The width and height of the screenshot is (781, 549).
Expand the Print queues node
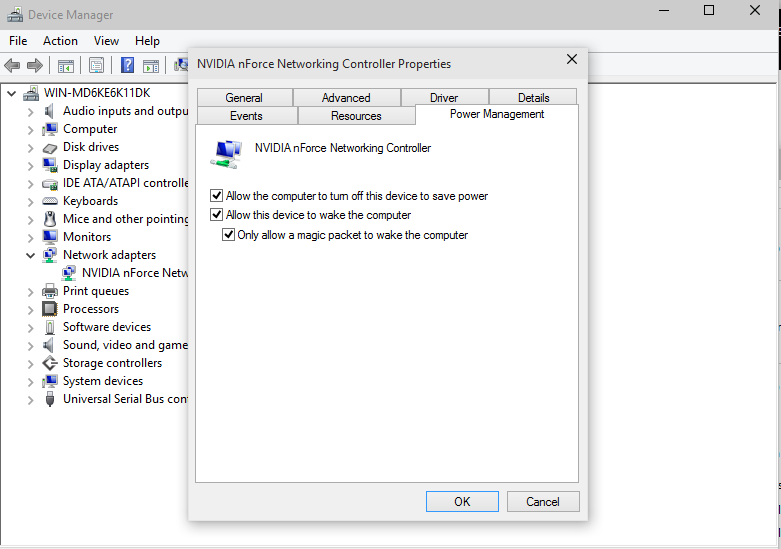[31, 292]
